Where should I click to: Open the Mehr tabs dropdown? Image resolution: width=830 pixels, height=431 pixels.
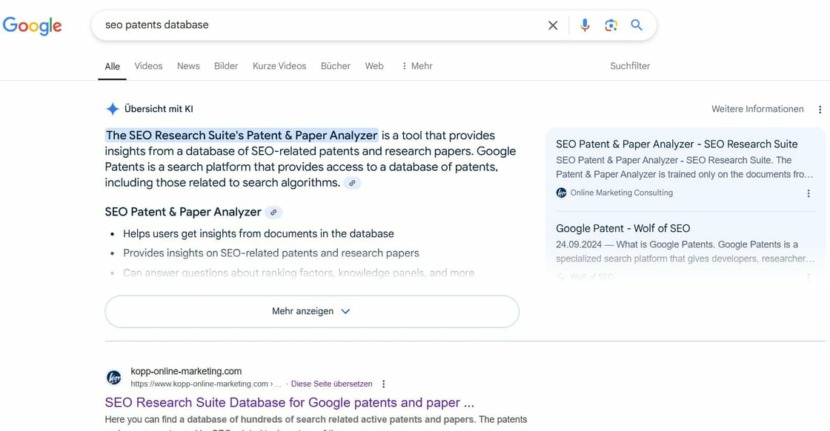coord(417,66)
